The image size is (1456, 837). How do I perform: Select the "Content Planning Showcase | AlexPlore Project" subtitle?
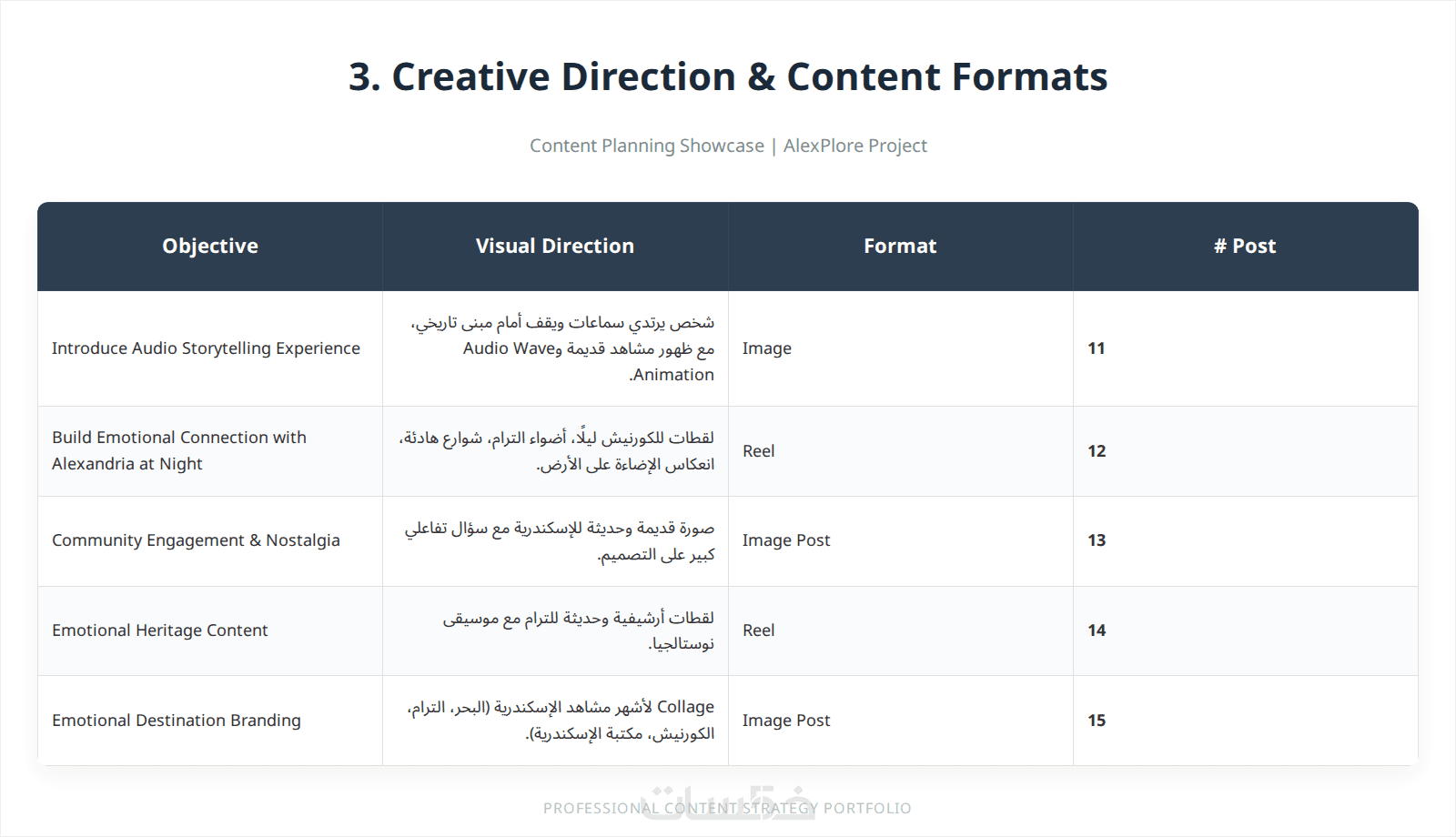[728, 146]
